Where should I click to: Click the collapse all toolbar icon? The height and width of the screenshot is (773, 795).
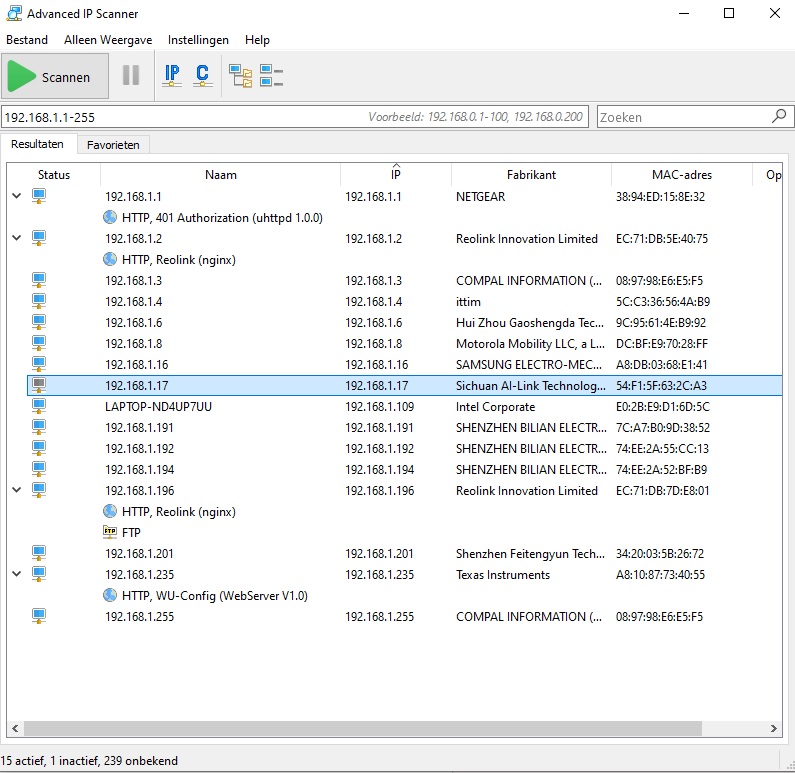(x=271, y=76)
